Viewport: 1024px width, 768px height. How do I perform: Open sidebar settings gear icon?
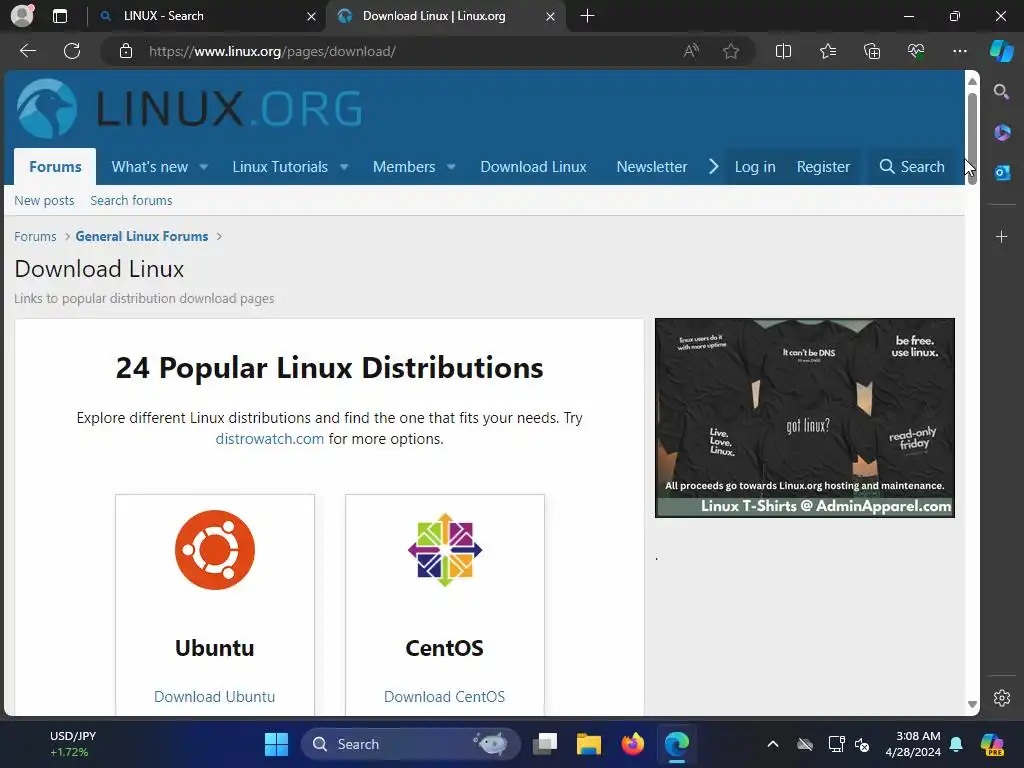coord(1002,697)
